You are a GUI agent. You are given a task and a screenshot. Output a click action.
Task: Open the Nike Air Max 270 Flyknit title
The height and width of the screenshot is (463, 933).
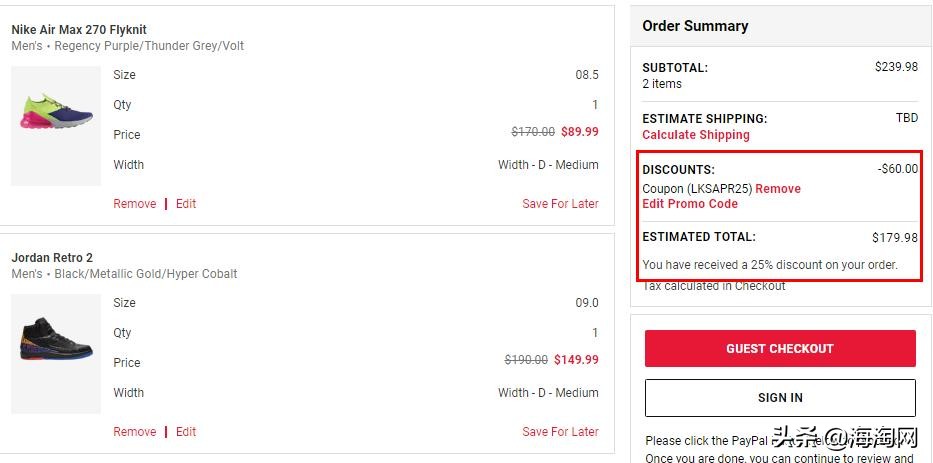(x=79, y=30)
